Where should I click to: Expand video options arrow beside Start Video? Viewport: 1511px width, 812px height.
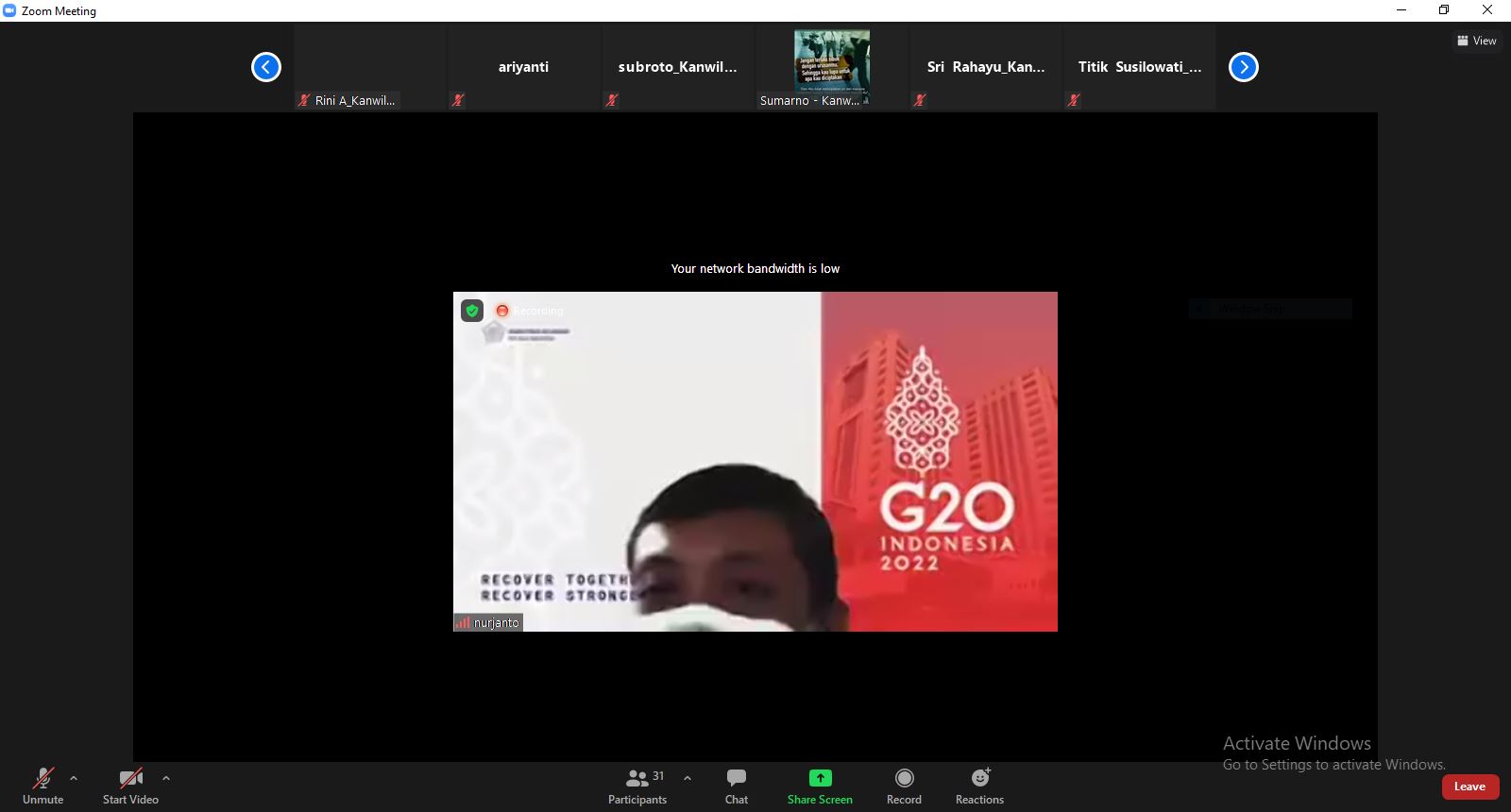point(166,778)
